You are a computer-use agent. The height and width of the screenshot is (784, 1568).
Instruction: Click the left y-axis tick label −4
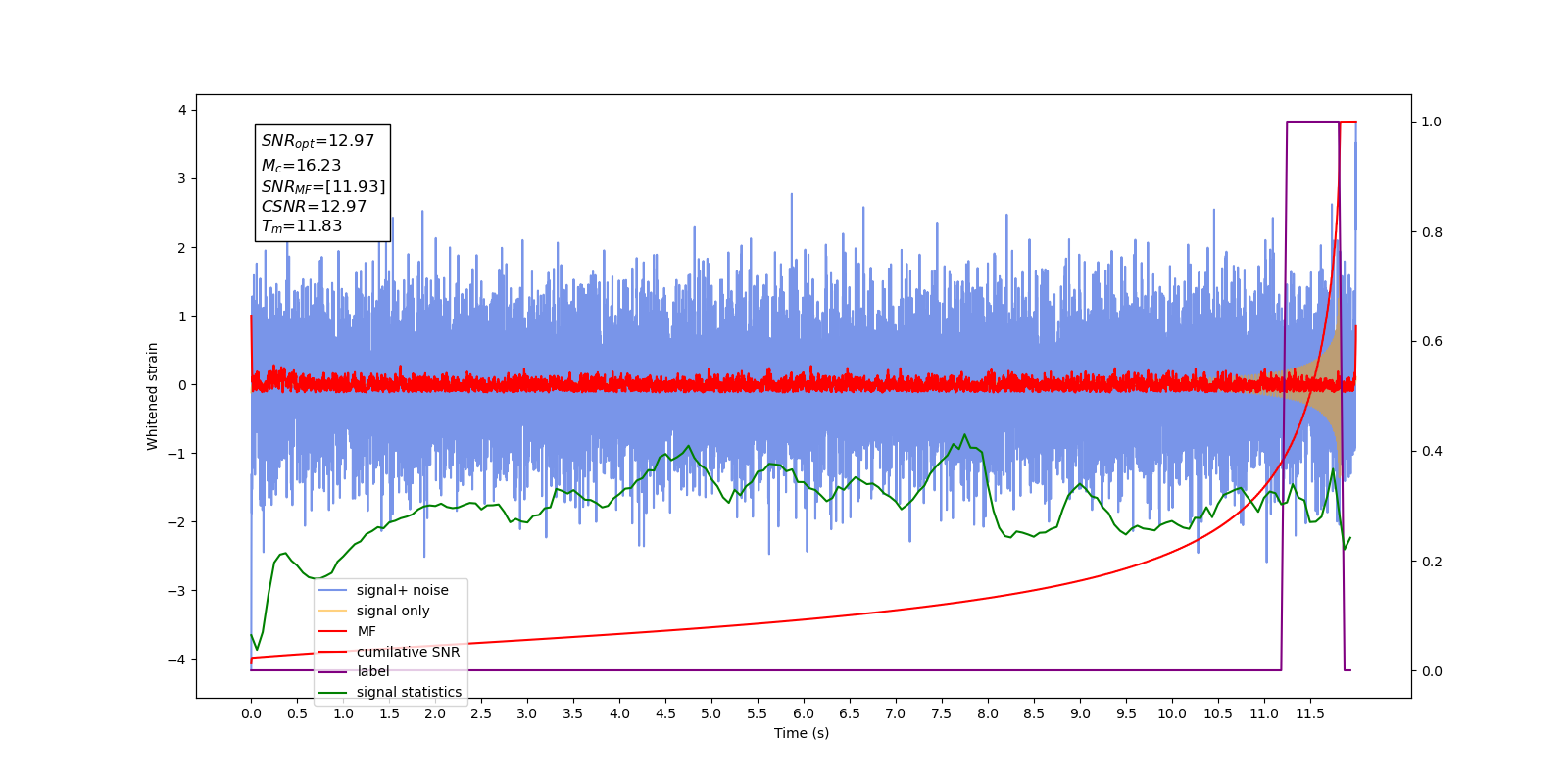coord(176,660)
